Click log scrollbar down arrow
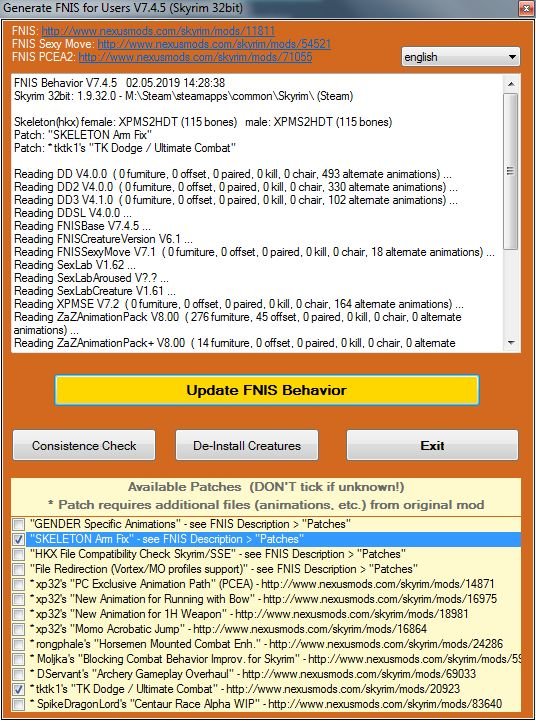Screen dimensions: 536x721 (x=511, y=343)
